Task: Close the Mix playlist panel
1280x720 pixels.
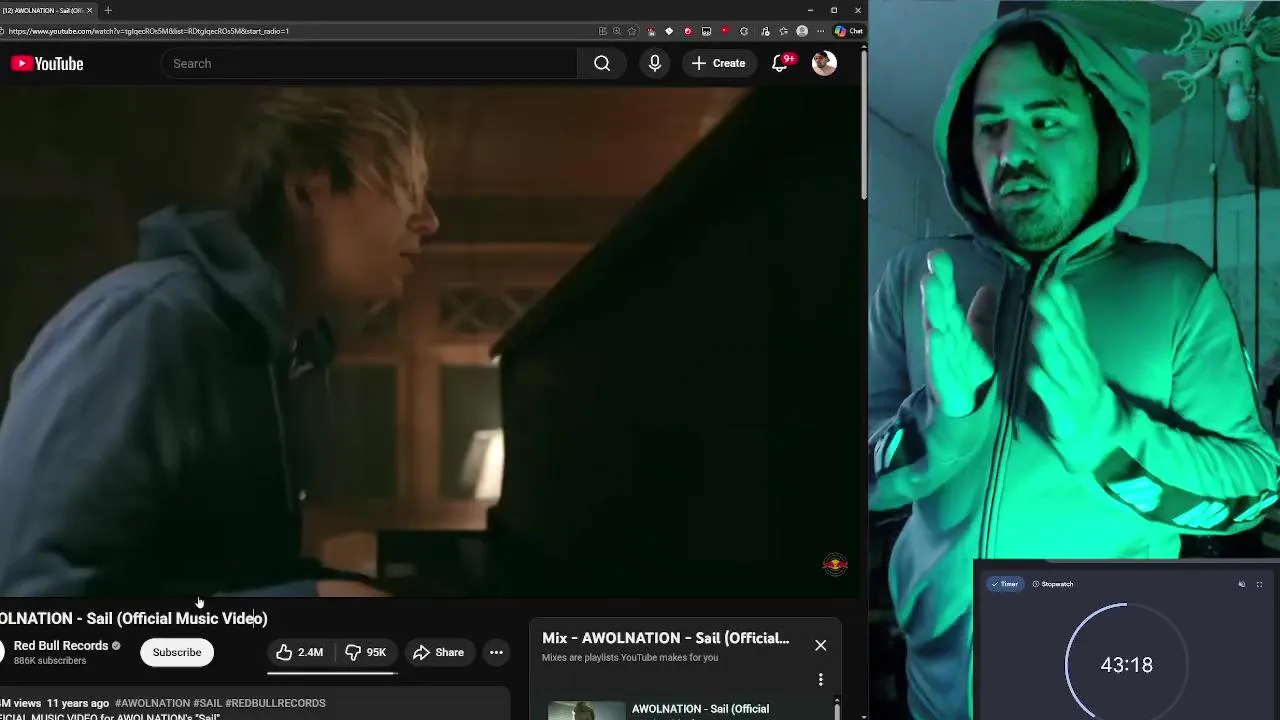Action: [820, 645]
